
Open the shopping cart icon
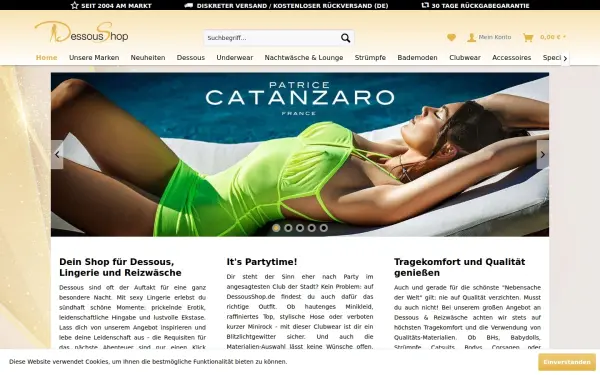(528, 38)
